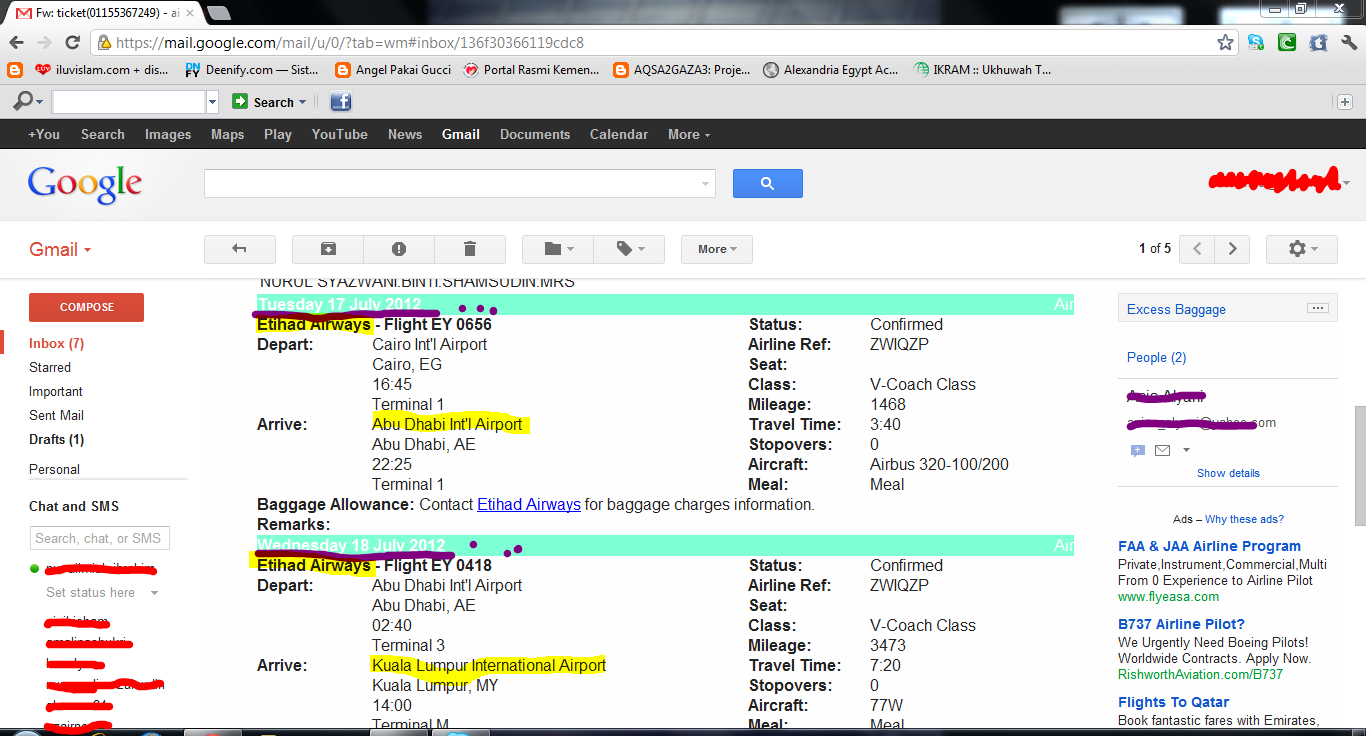Click the Facebook icon in the search toolbar
The height and width of the screenshot is (736, 1366).
click(341, 102)
